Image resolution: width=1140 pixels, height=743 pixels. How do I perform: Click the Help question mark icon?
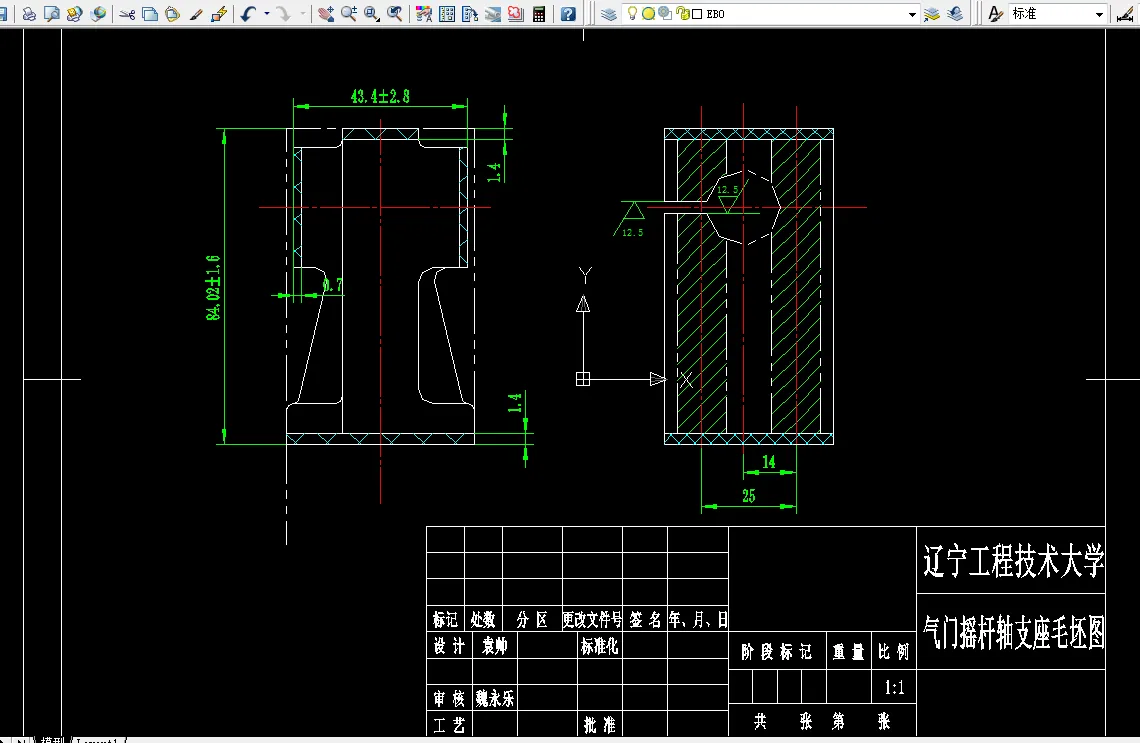pyautogui.click(x=569, y=14)
